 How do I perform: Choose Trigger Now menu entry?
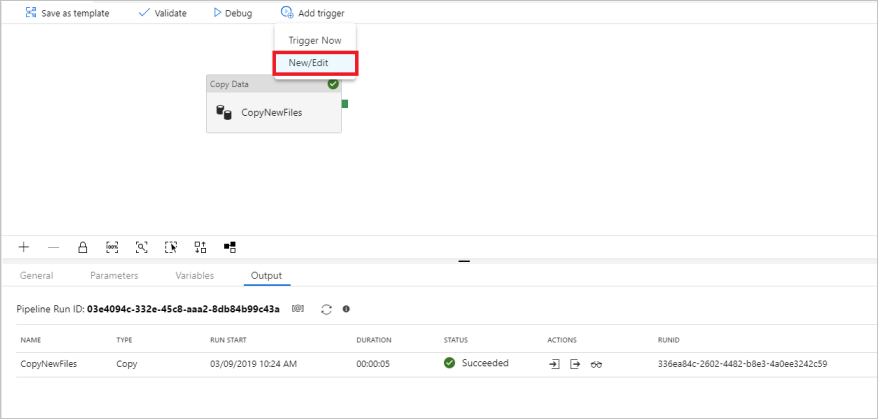(x=315, y=40)
